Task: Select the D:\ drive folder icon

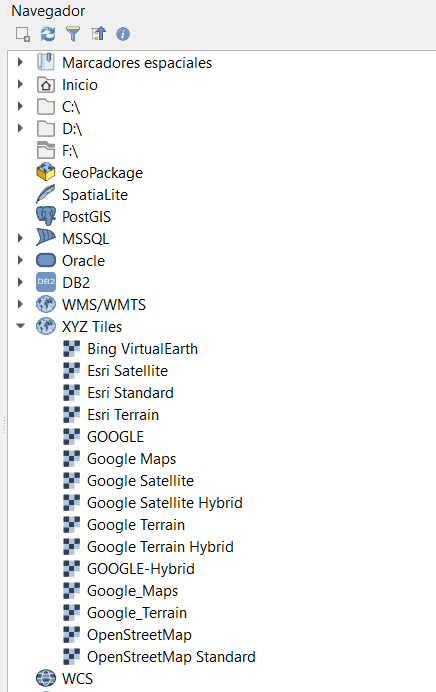Action: pyautogui.click(x=46, y=129)
